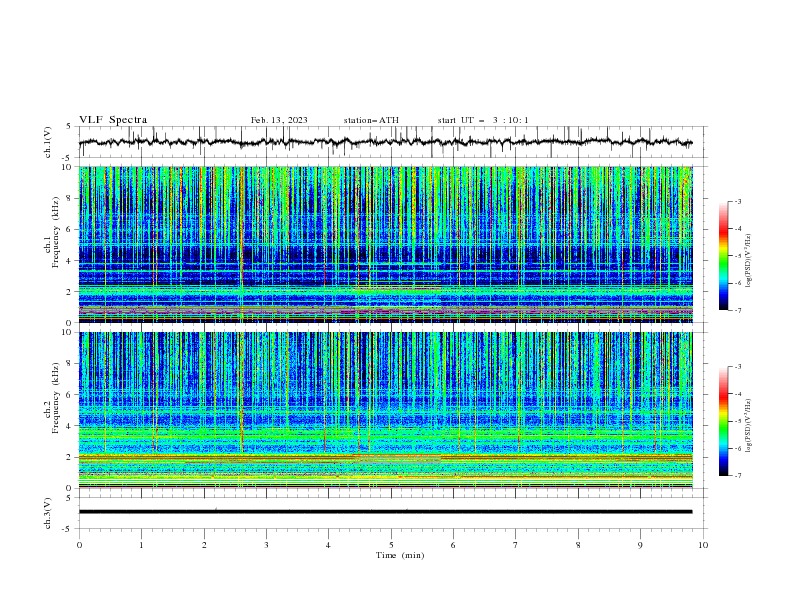
Task: Click the "Time (min)" axis label
Action: [x=400, y=555]
